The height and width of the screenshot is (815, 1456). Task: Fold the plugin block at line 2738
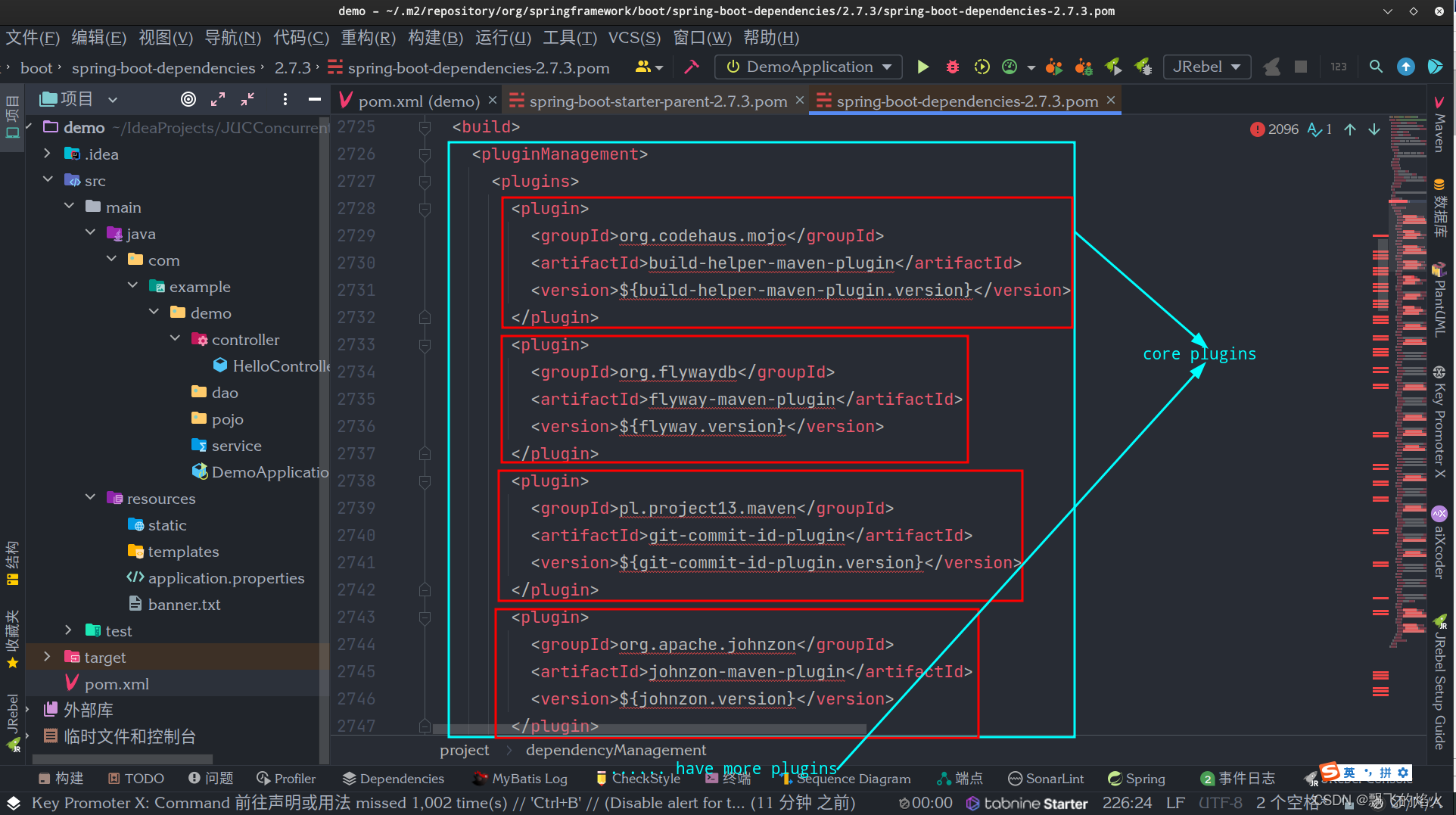(425, 481)
